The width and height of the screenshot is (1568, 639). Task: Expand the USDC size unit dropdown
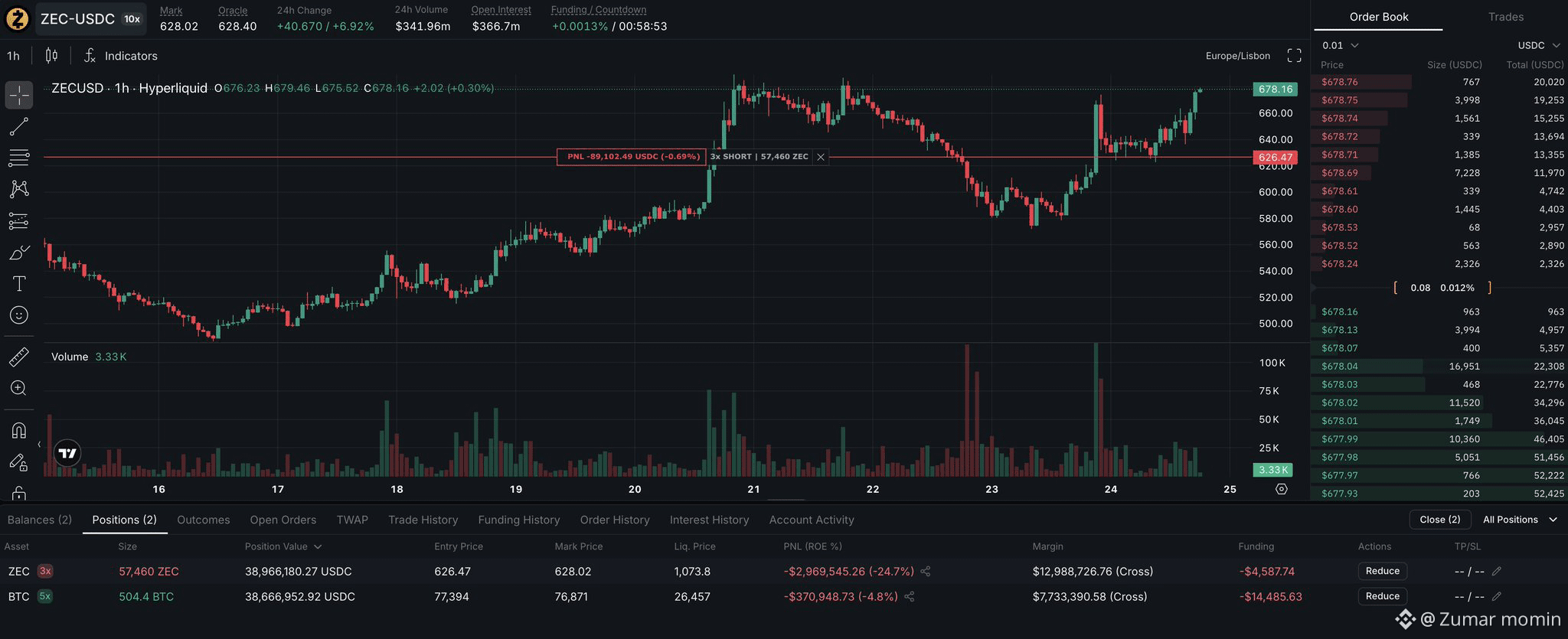tap(1537, 45)
